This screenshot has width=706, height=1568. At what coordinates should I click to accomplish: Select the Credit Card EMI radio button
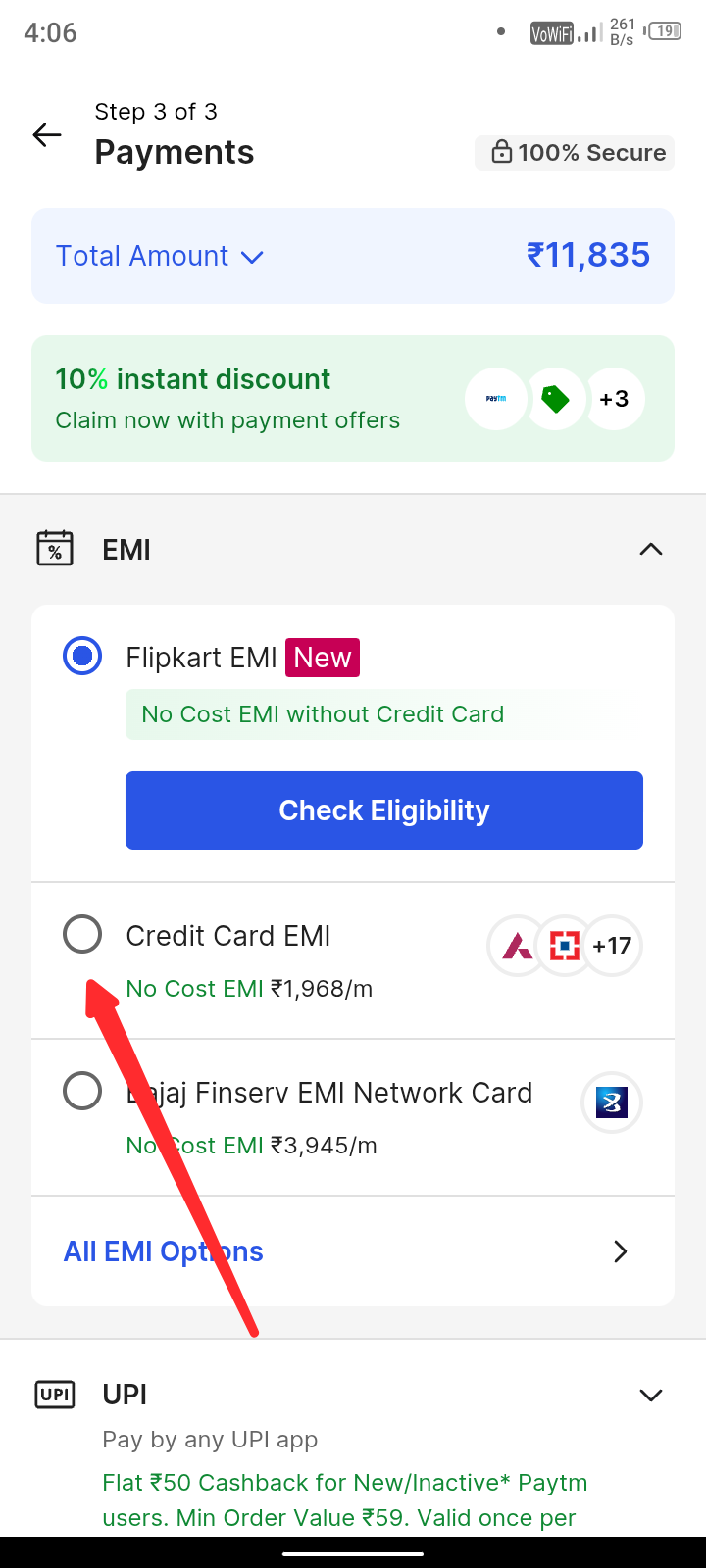(x=82, y=935)
